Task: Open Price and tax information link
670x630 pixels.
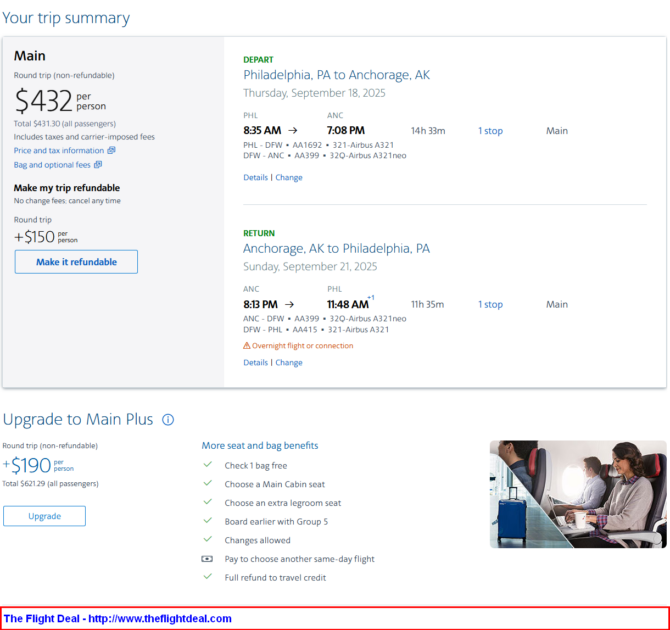Action: (59, 150)
